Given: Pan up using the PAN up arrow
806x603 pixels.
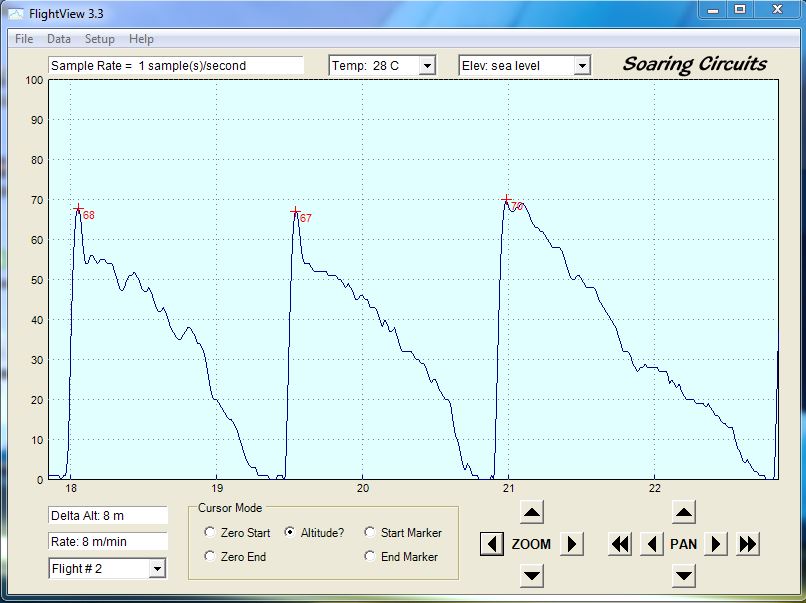Looking at the screenshot, I should [x=684, y=513].
